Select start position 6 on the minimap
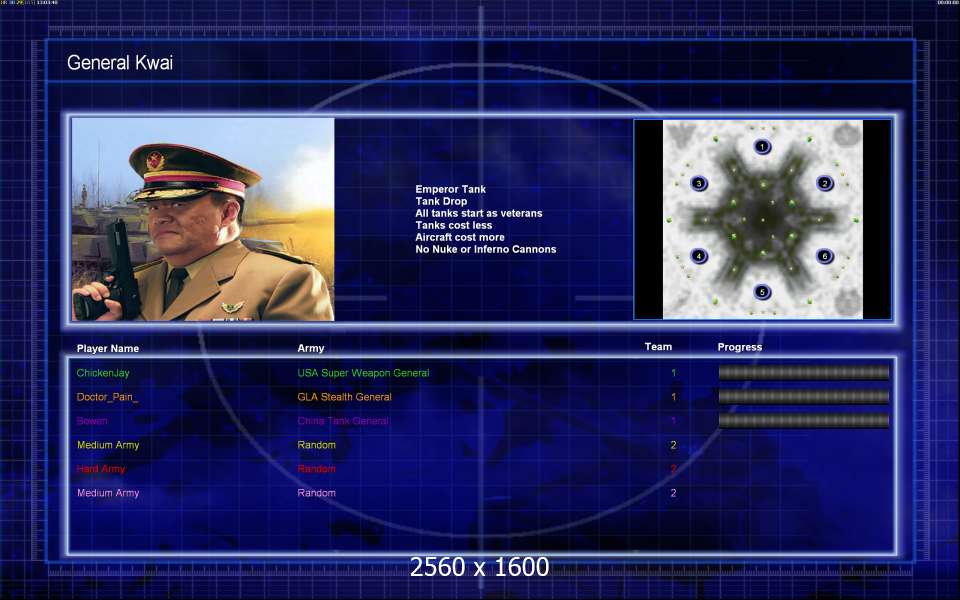The image size is (960, 600). tap(825, 256)
